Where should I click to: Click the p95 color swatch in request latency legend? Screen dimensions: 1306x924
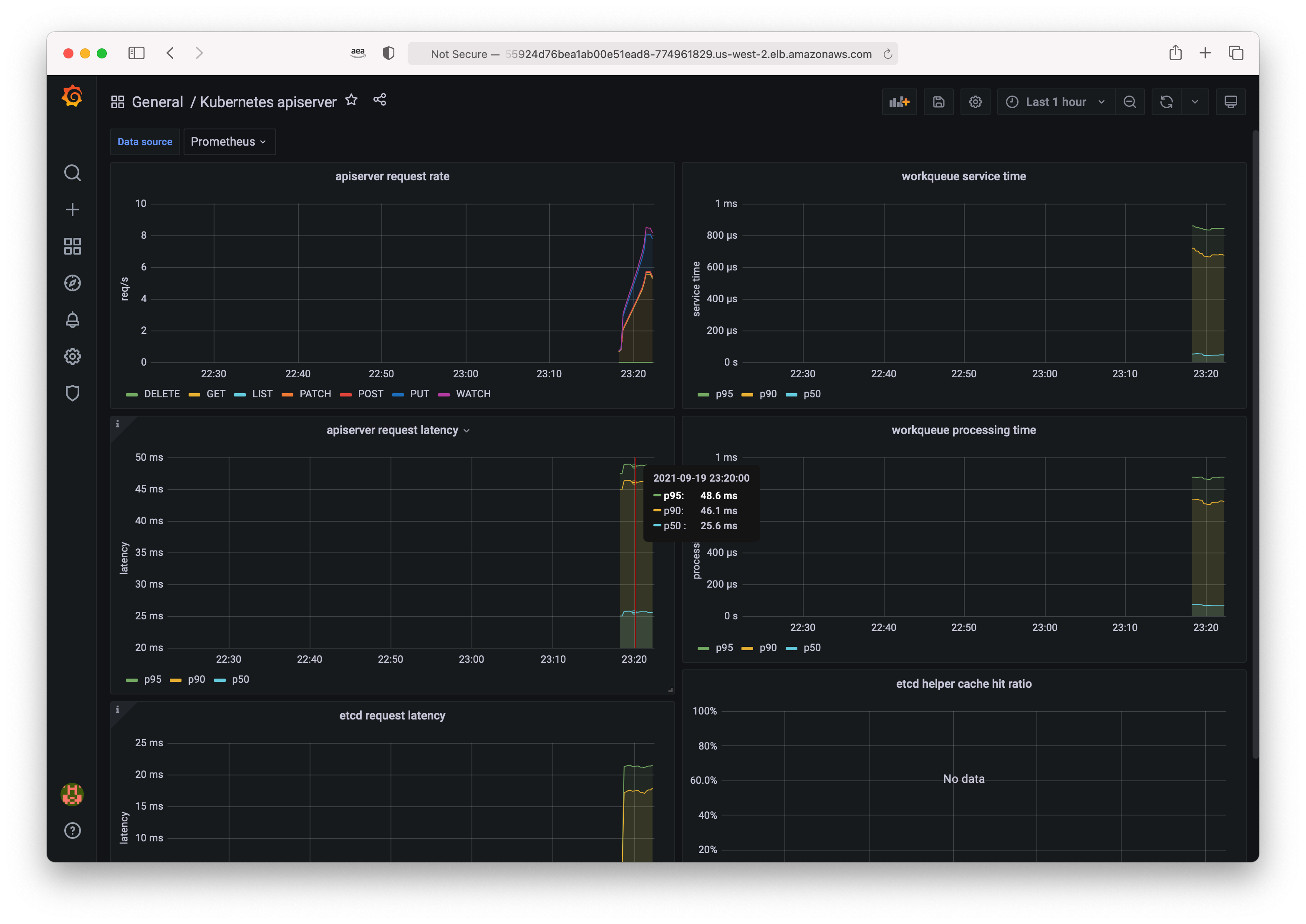tap(131, 680)
